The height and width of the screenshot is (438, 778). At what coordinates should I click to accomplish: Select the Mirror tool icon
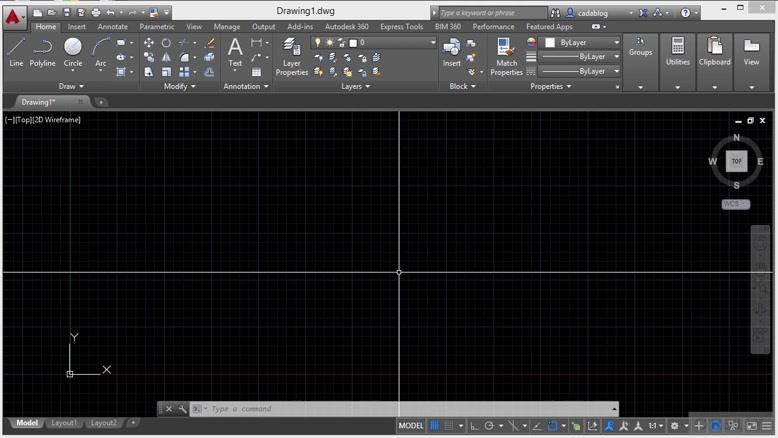pos(166,58)
